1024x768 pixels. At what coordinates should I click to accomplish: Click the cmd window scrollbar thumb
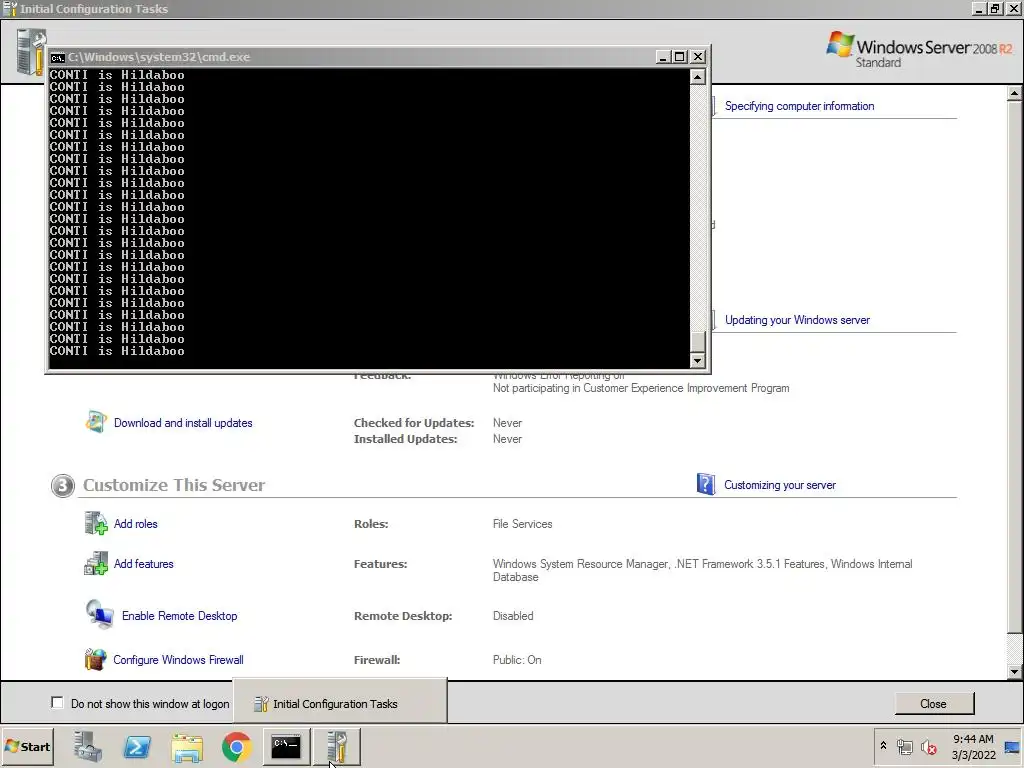coord(697,341)
